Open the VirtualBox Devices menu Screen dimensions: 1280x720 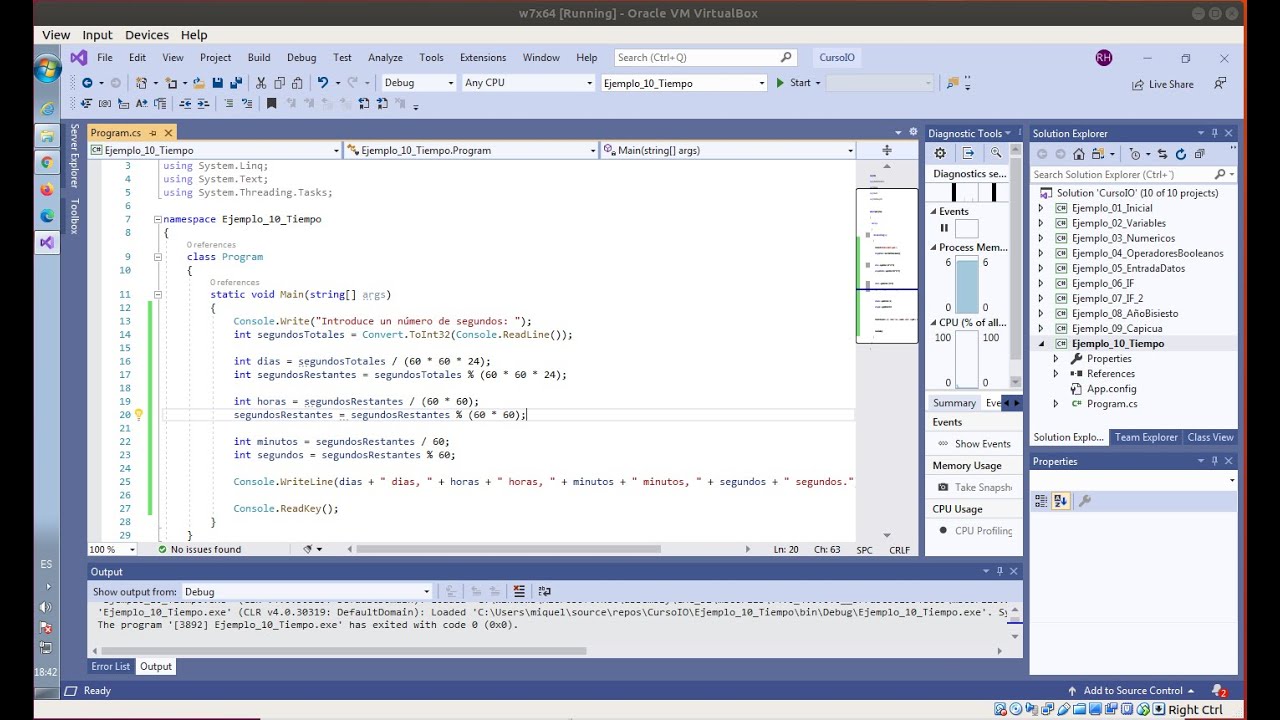(146, 35)
